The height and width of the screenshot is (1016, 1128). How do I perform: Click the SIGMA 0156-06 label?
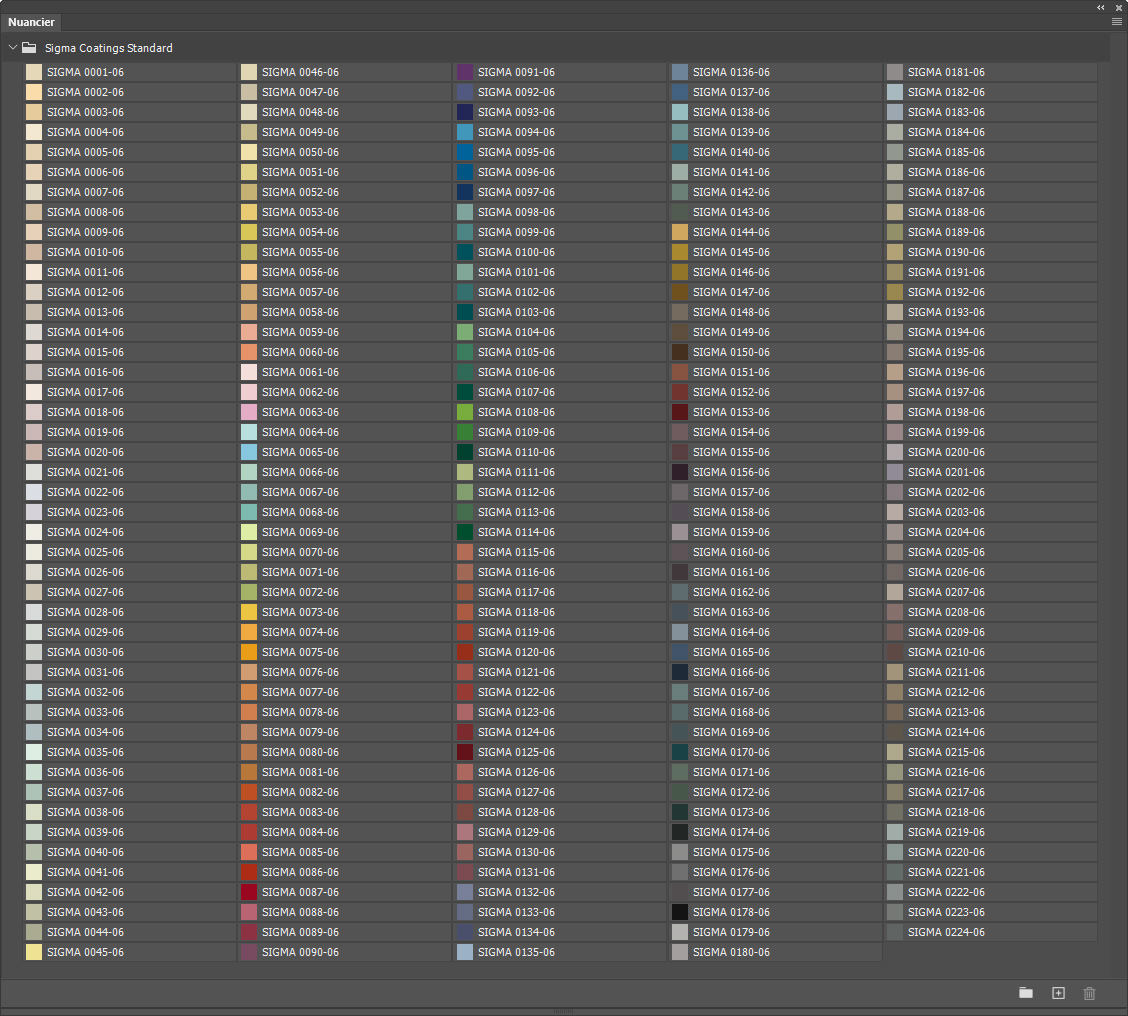tap(731, 472)
